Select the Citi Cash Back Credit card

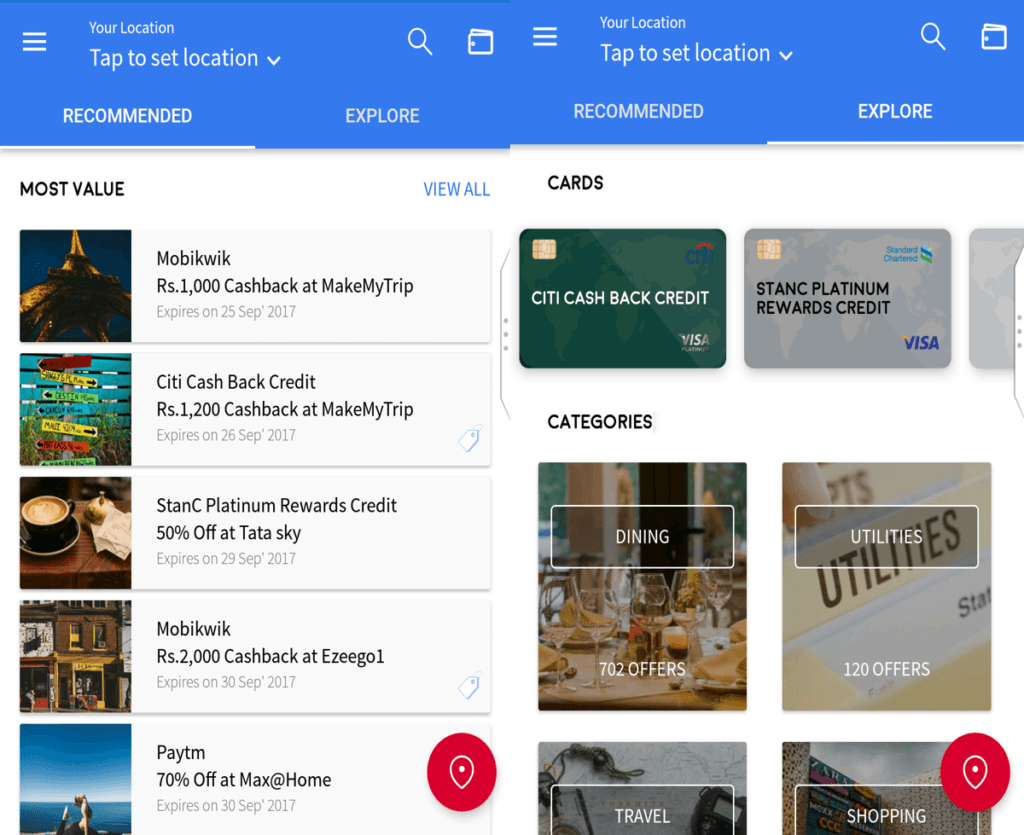(x=622, y=298)
